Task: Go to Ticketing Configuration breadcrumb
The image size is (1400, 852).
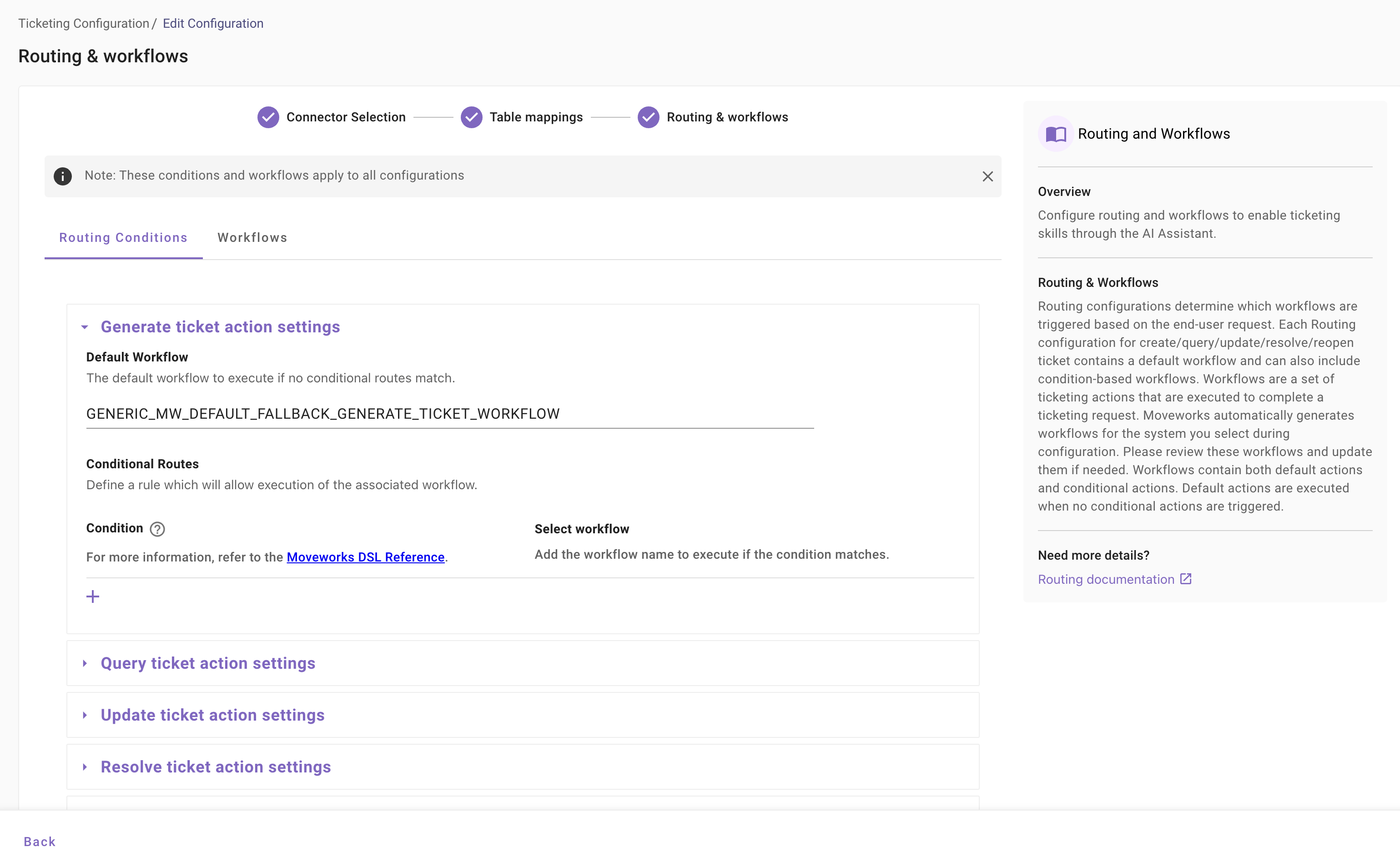Action: pyautogui.click(x=84, y=23)
